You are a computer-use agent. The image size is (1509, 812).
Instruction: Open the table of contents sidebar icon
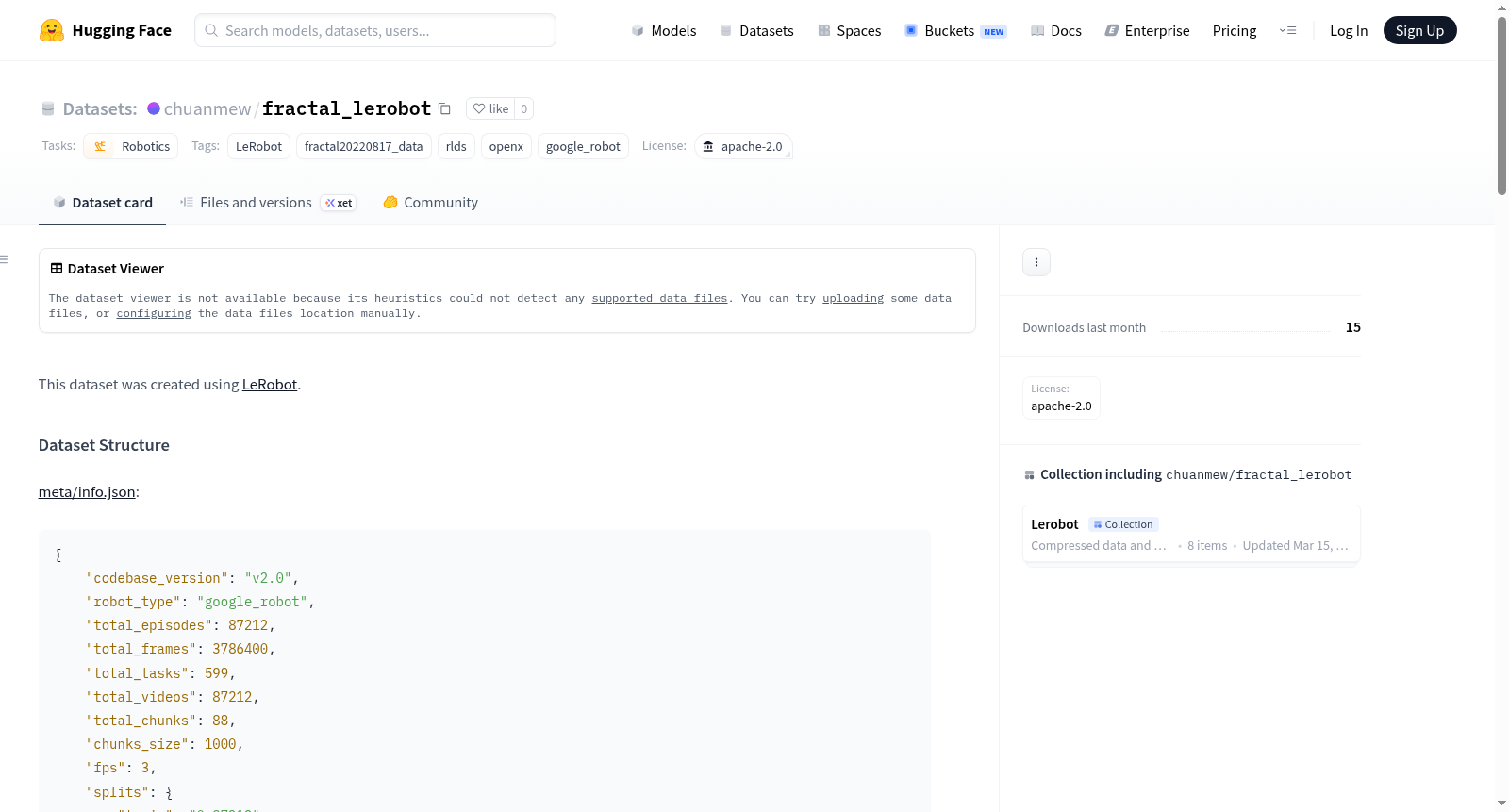click(5, 259)
